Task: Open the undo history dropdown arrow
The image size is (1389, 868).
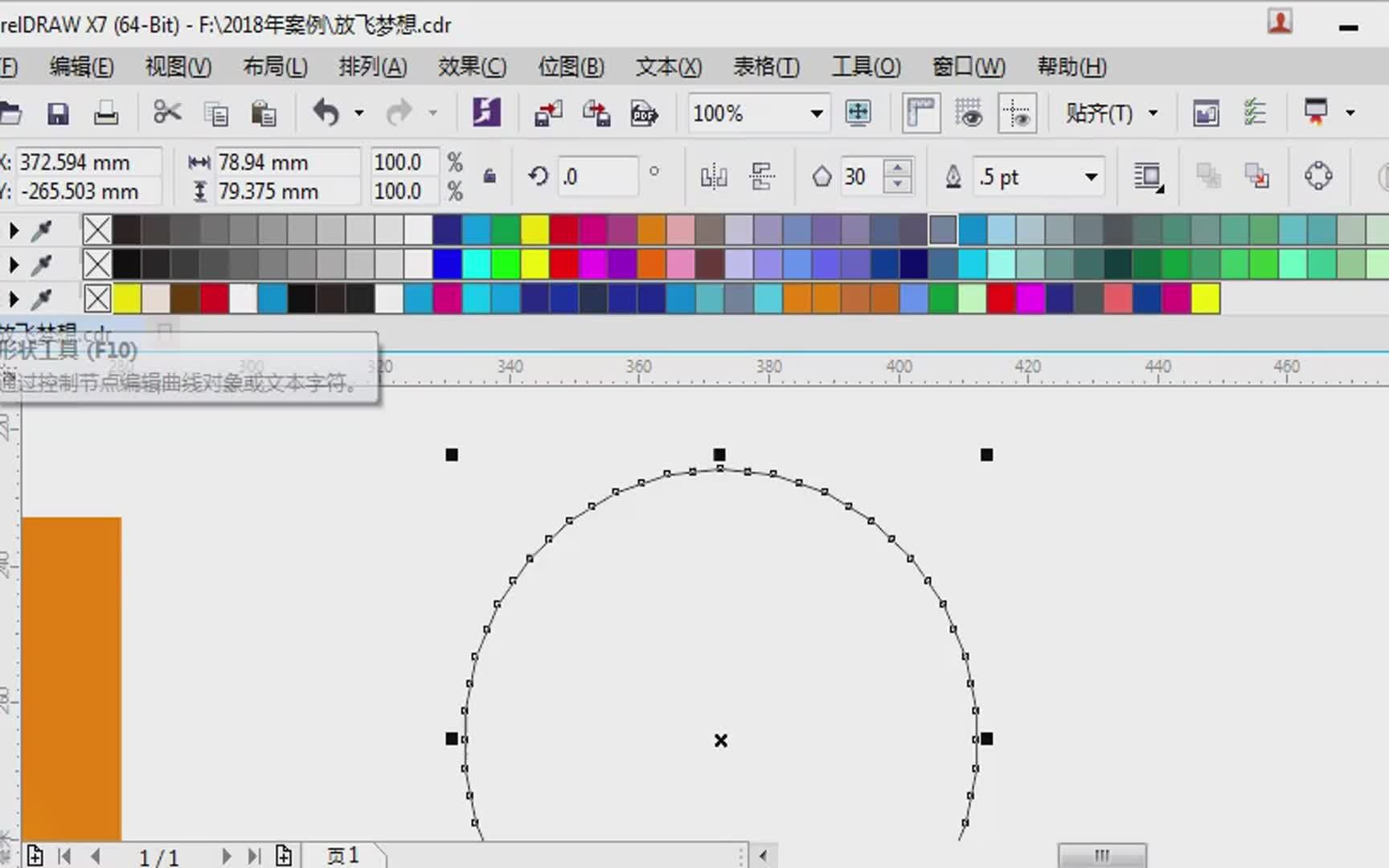Action: pyautogui.click(x=359, y=113)
